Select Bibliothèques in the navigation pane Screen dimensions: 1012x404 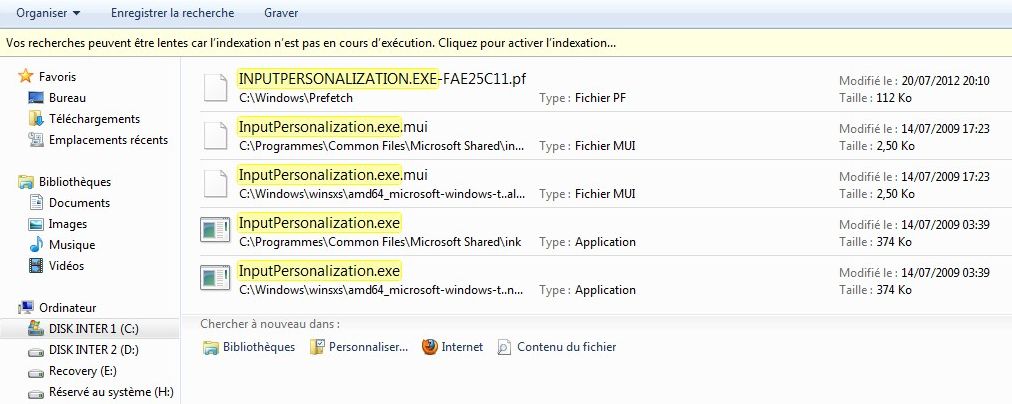click(x=75, y=182)
